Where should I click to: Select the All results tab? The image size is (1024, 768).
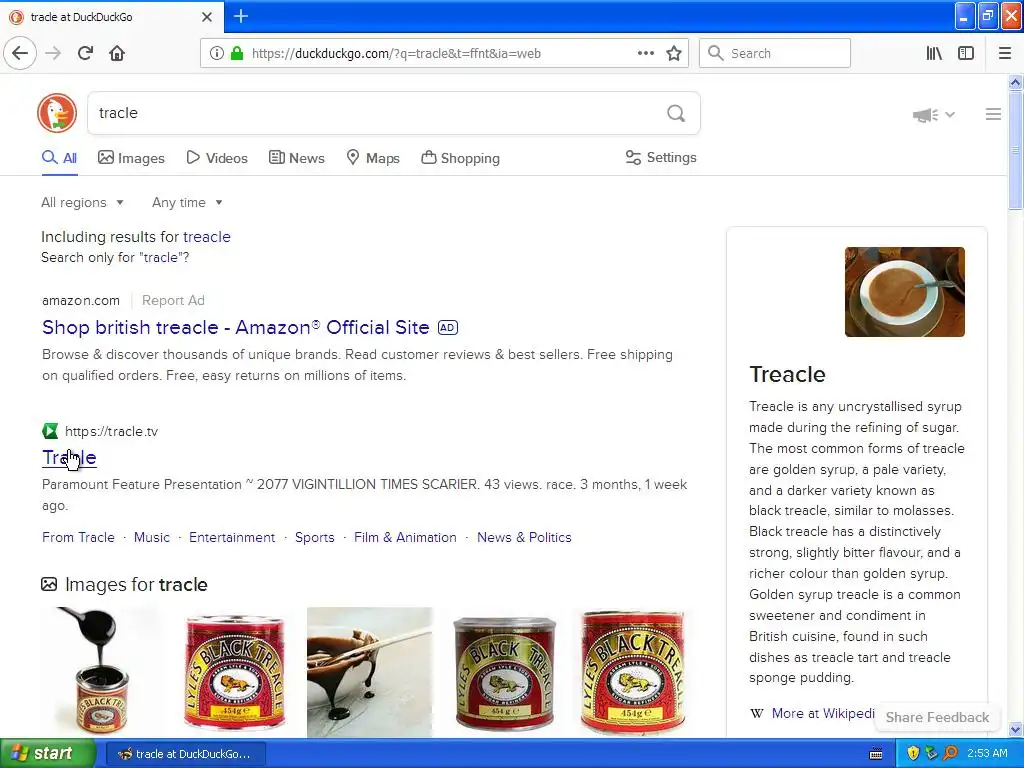tap(59, 158)
